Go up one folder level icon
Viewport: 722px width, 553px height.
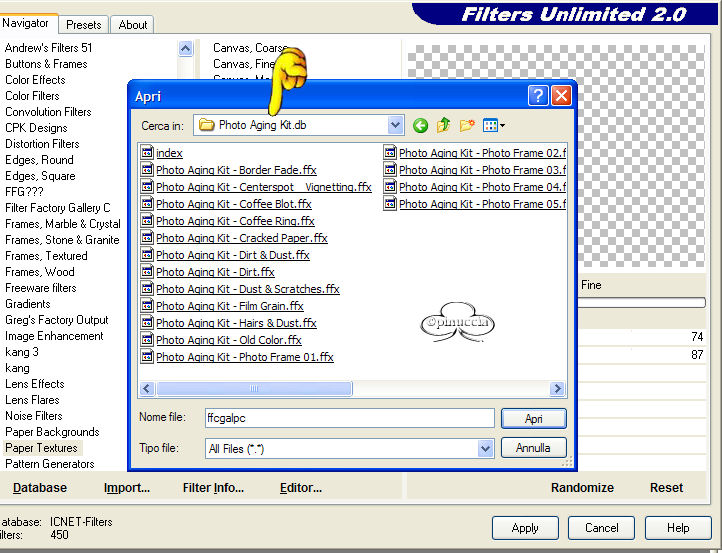coord(443,125)
